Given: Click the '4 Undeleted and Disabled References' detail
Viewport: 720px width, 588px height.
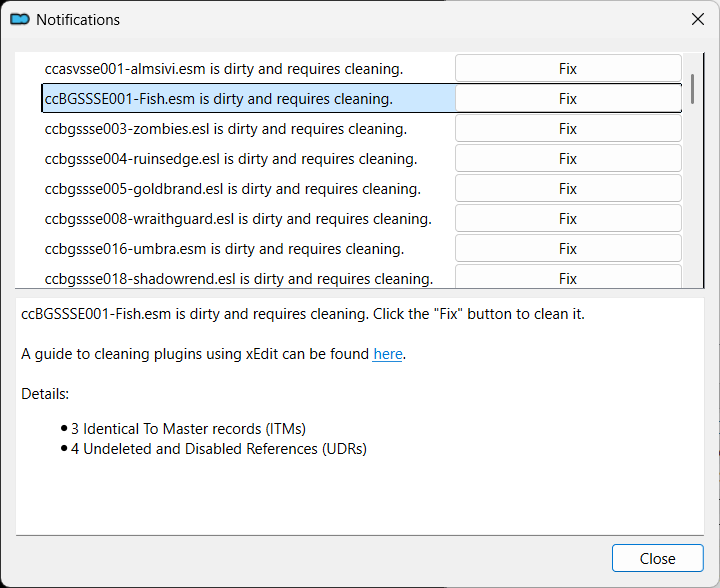Looking at the screenshot, I should pos(219,448).
